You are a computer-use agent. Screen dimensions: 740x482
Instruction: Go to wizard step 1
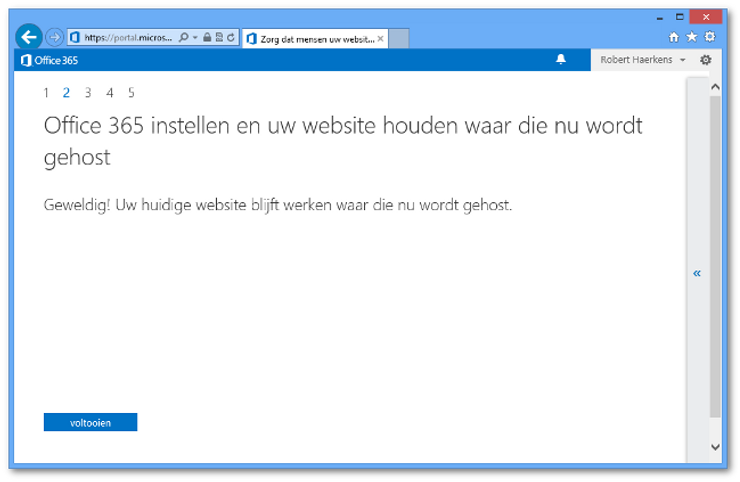(x=46, y=93)
